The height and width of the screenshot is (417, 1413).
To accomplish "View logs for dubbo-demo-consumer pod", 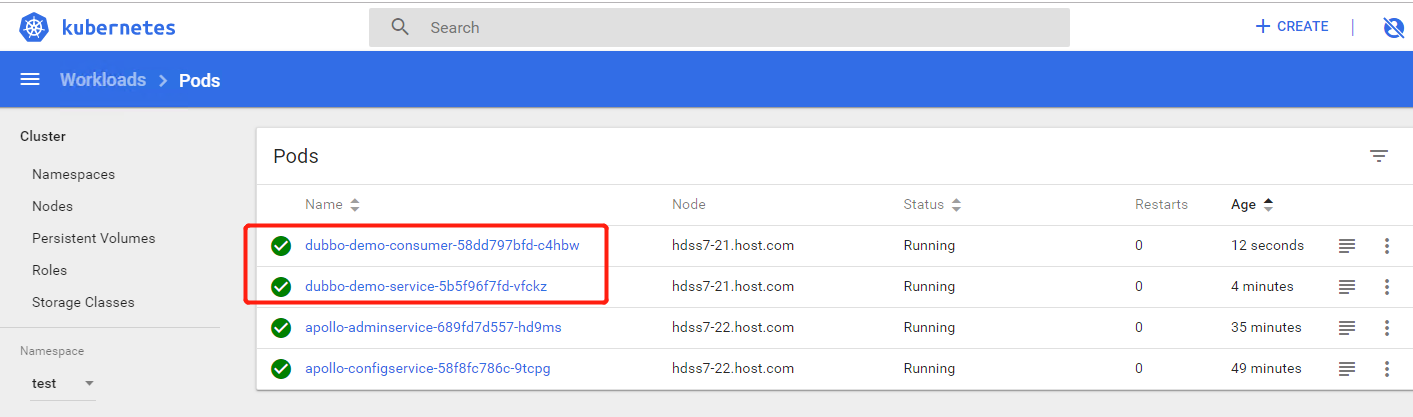I will tap(1346, 246).
